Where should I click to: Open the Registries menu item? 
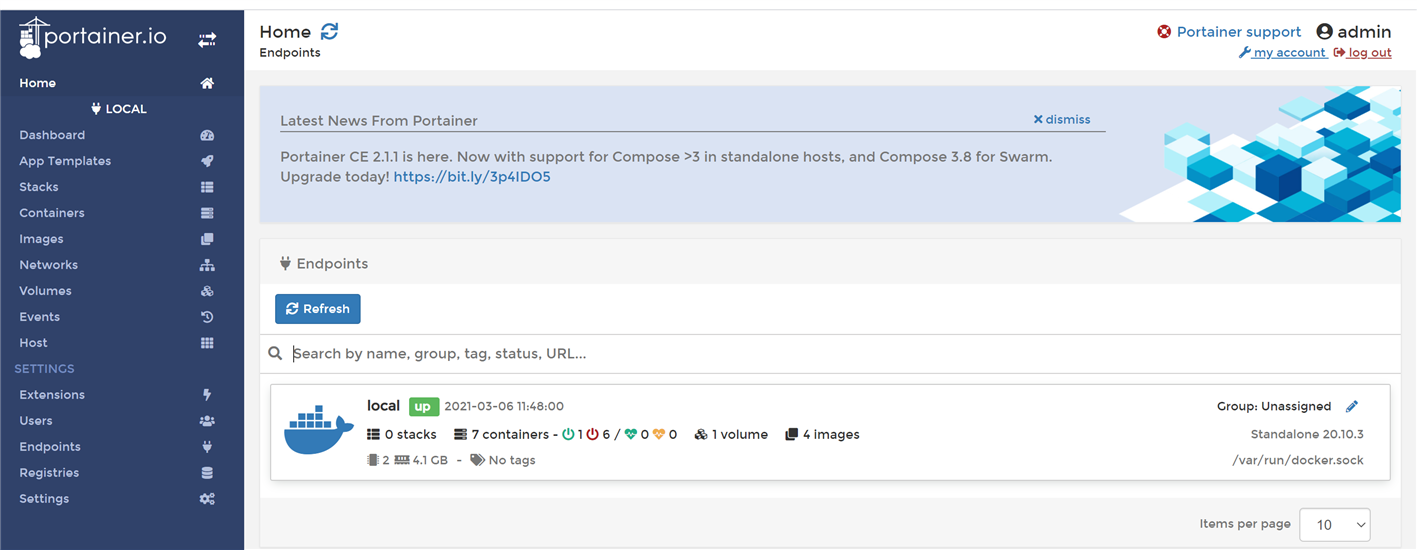pos(49,473)
